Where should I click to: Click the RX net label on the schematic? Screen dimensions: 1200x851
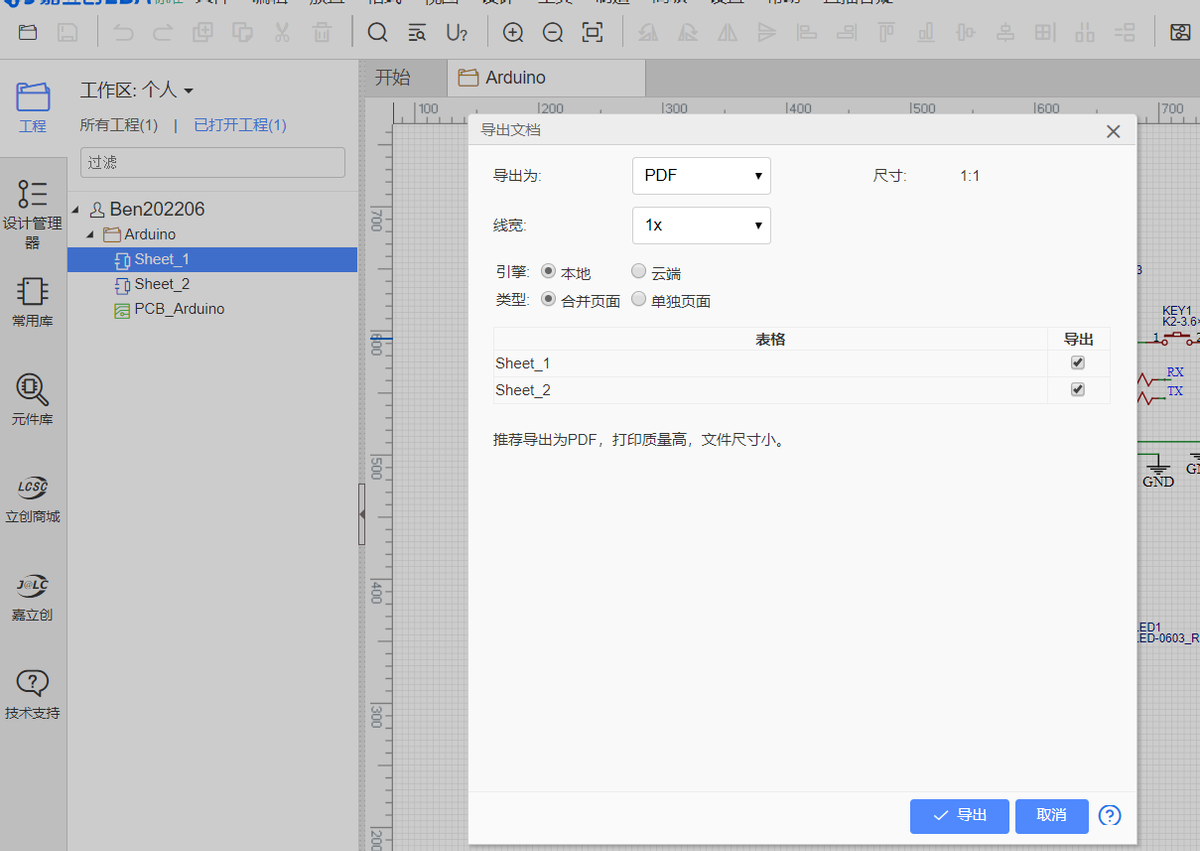(x=1175, y=372)
